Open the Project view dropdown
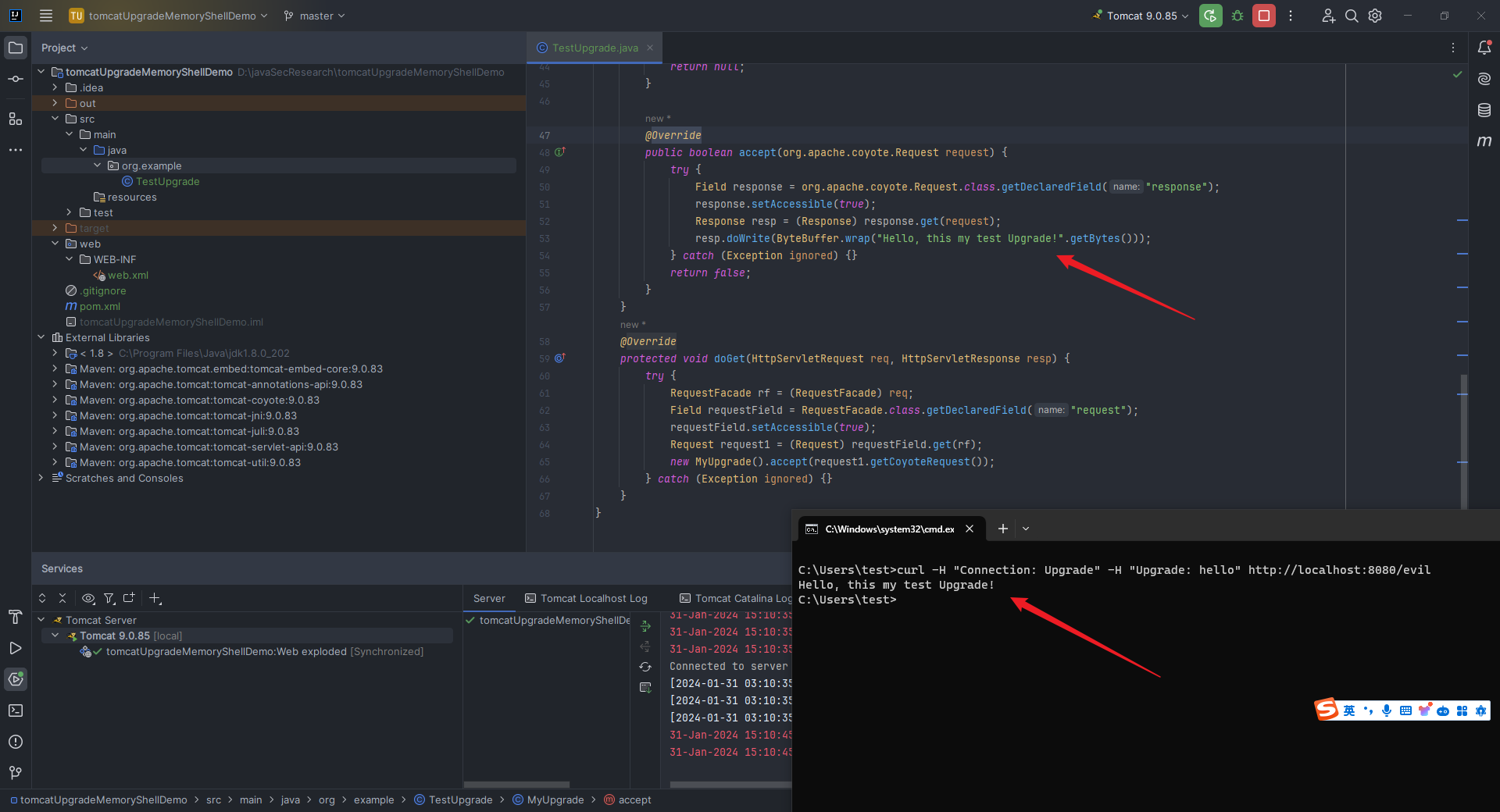Viewport: 1500px width, 812px height. [x=64, y=48]
